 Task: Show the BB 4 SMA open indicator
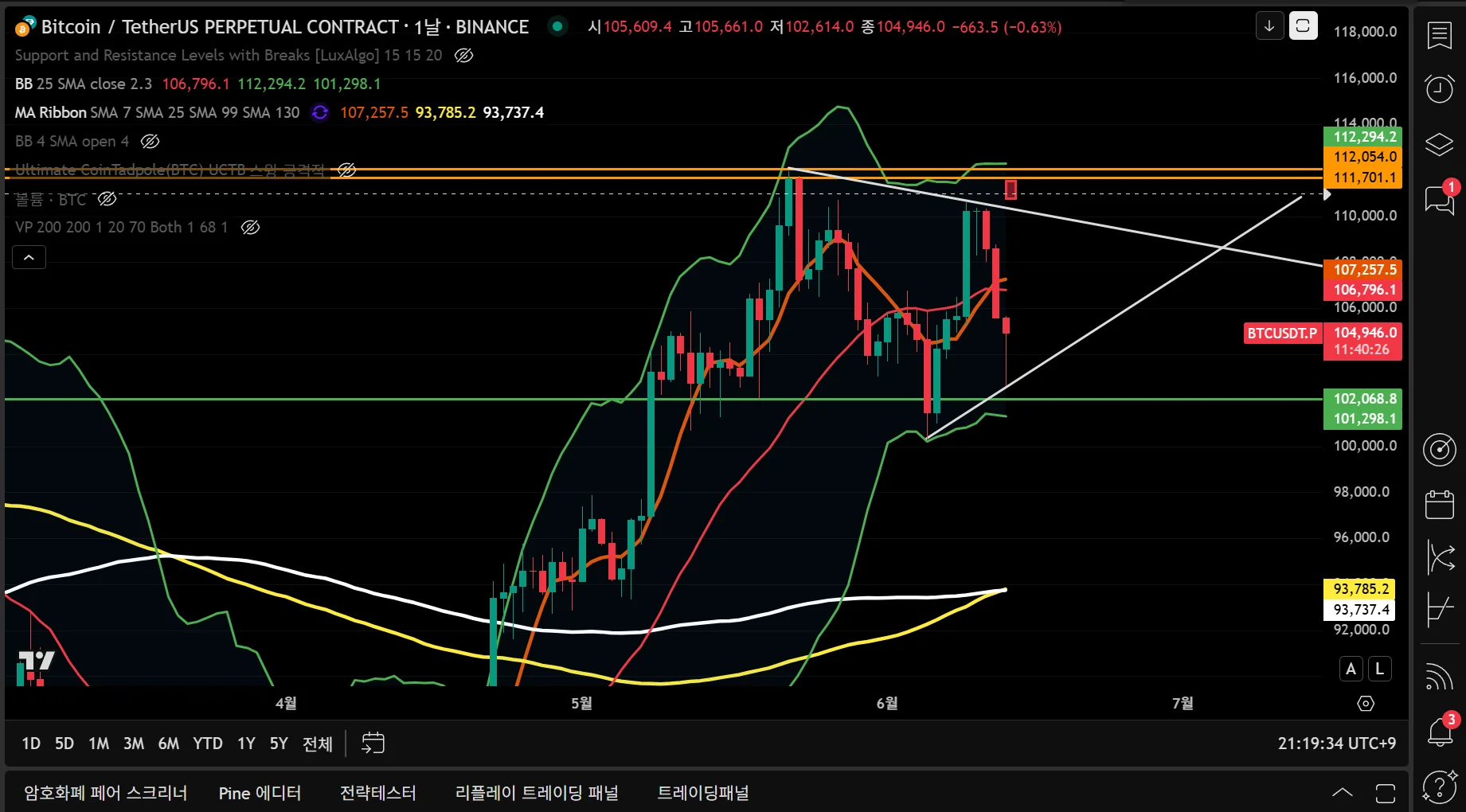click(x=150, y=142)
